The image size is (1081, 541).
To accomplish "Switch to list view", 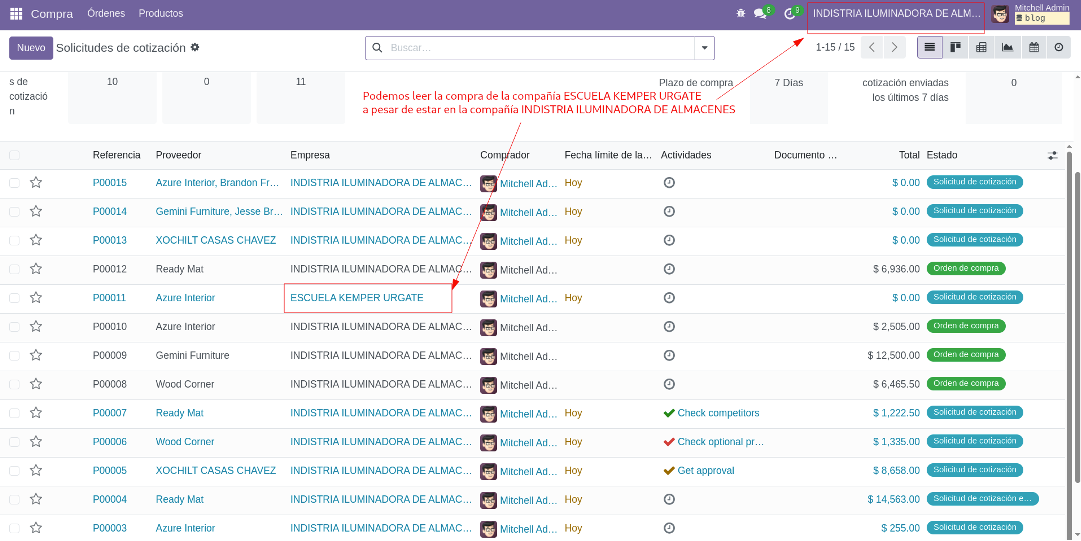I will (x=929, y=48).
